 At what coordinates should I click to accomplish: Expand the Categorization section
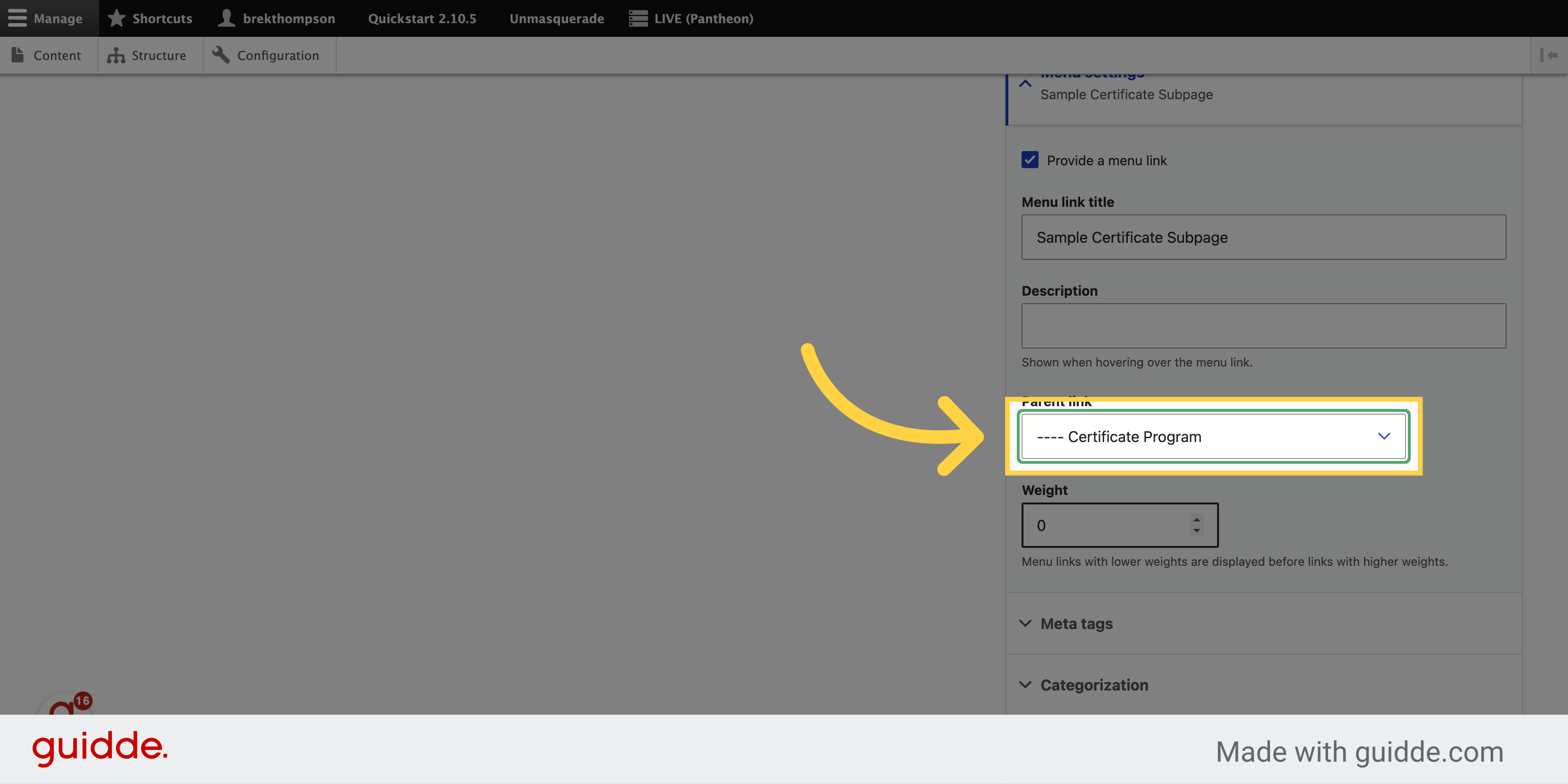coord(1094,685)
